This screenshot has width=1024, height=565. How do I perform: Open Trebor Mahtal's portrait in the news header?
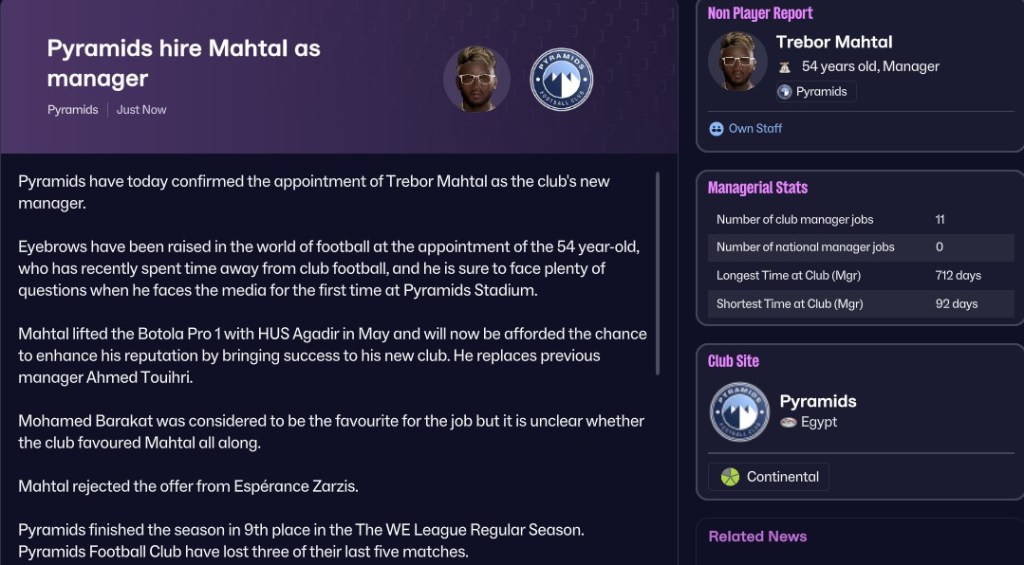(x=477, y=79)
